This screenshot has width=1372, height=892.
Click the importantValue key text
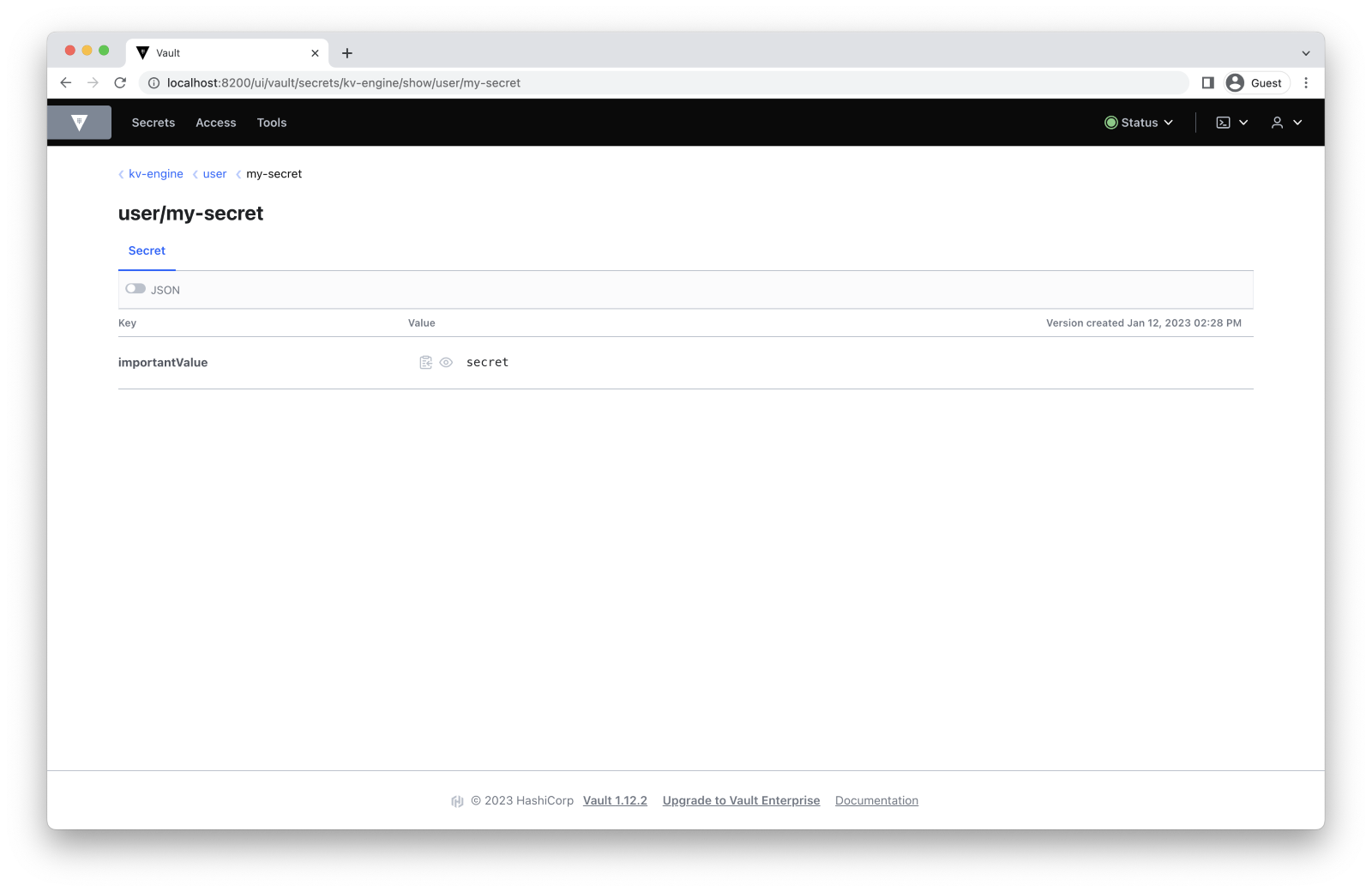(163, 363)
